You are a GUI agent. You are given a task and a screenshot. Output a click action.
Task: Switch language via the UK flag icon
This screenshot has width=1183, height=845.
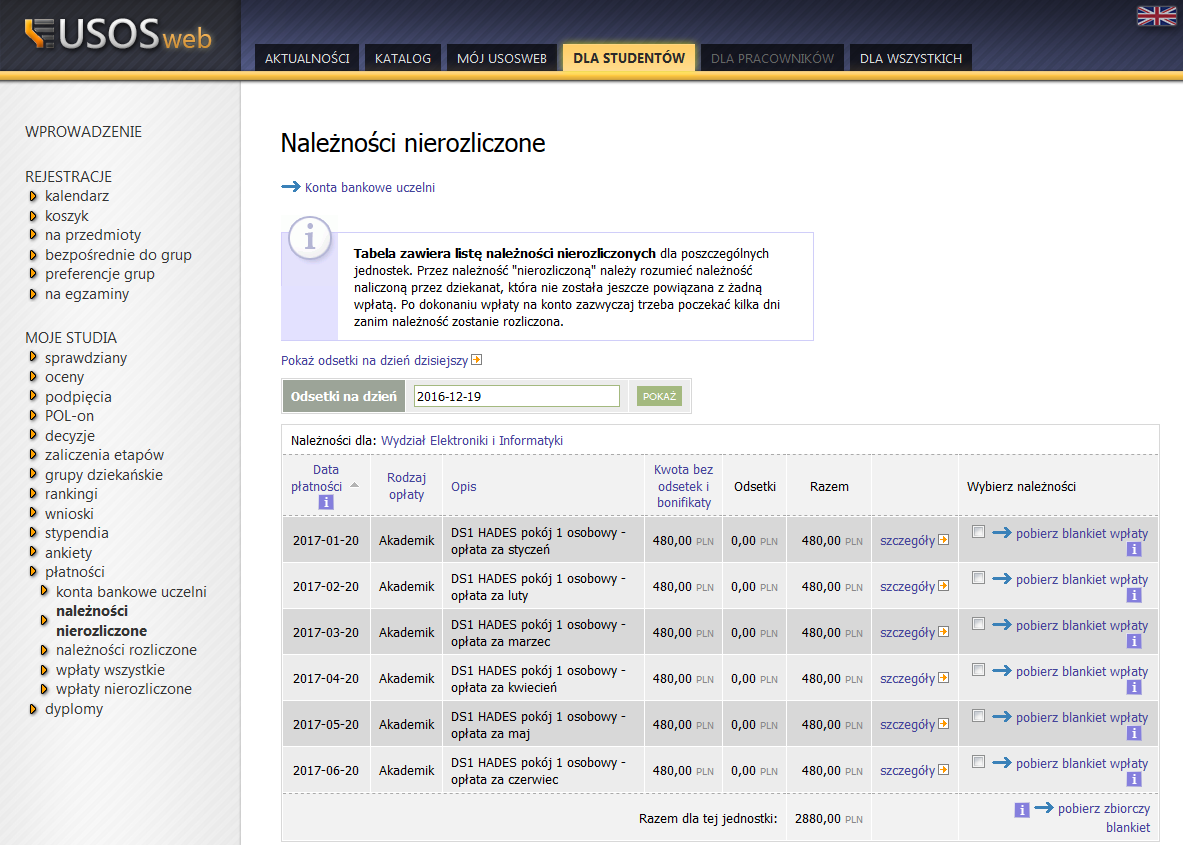(1156, 16)
